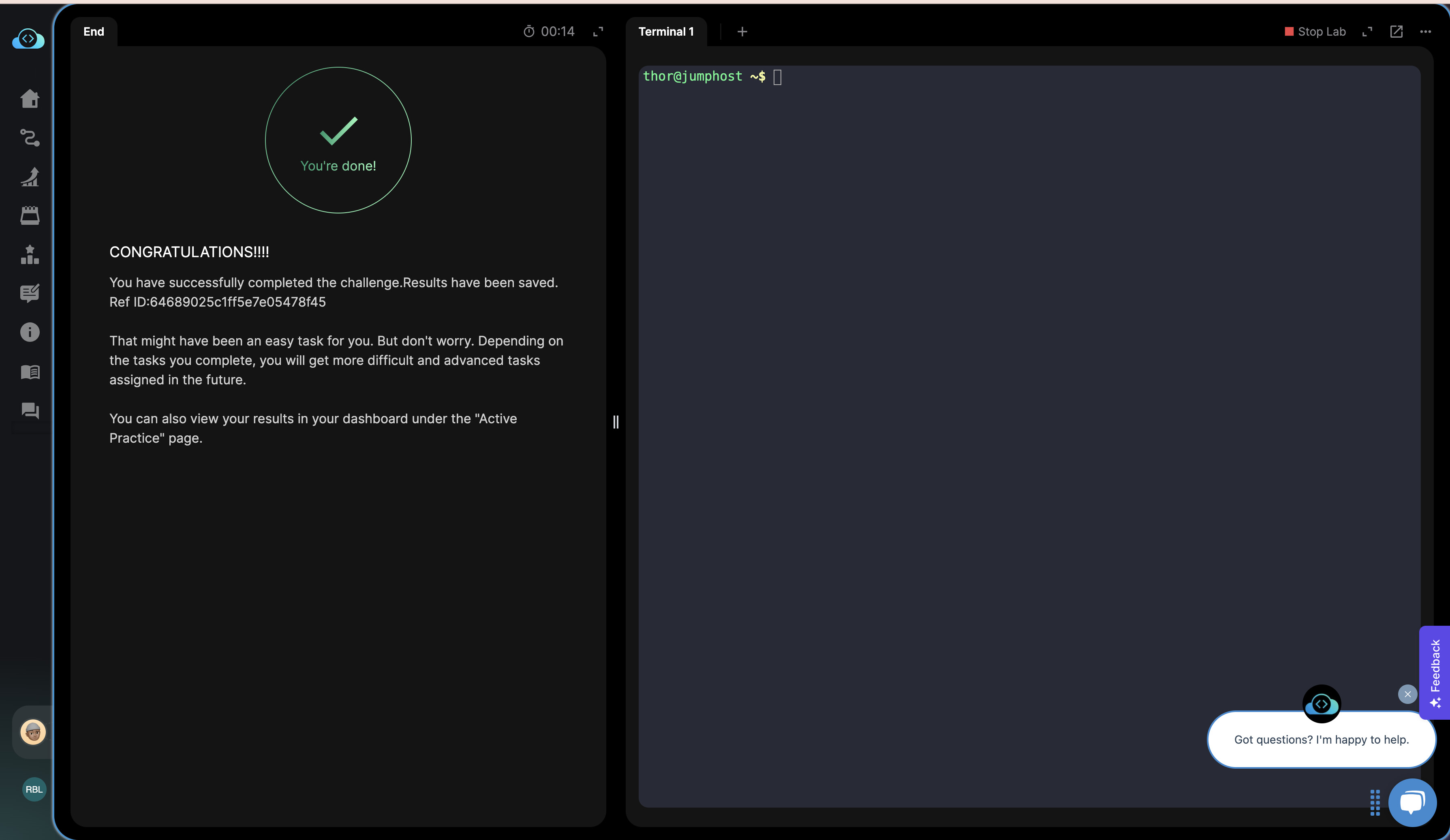Switch to Terminal 1 tab

coord(666,32)
